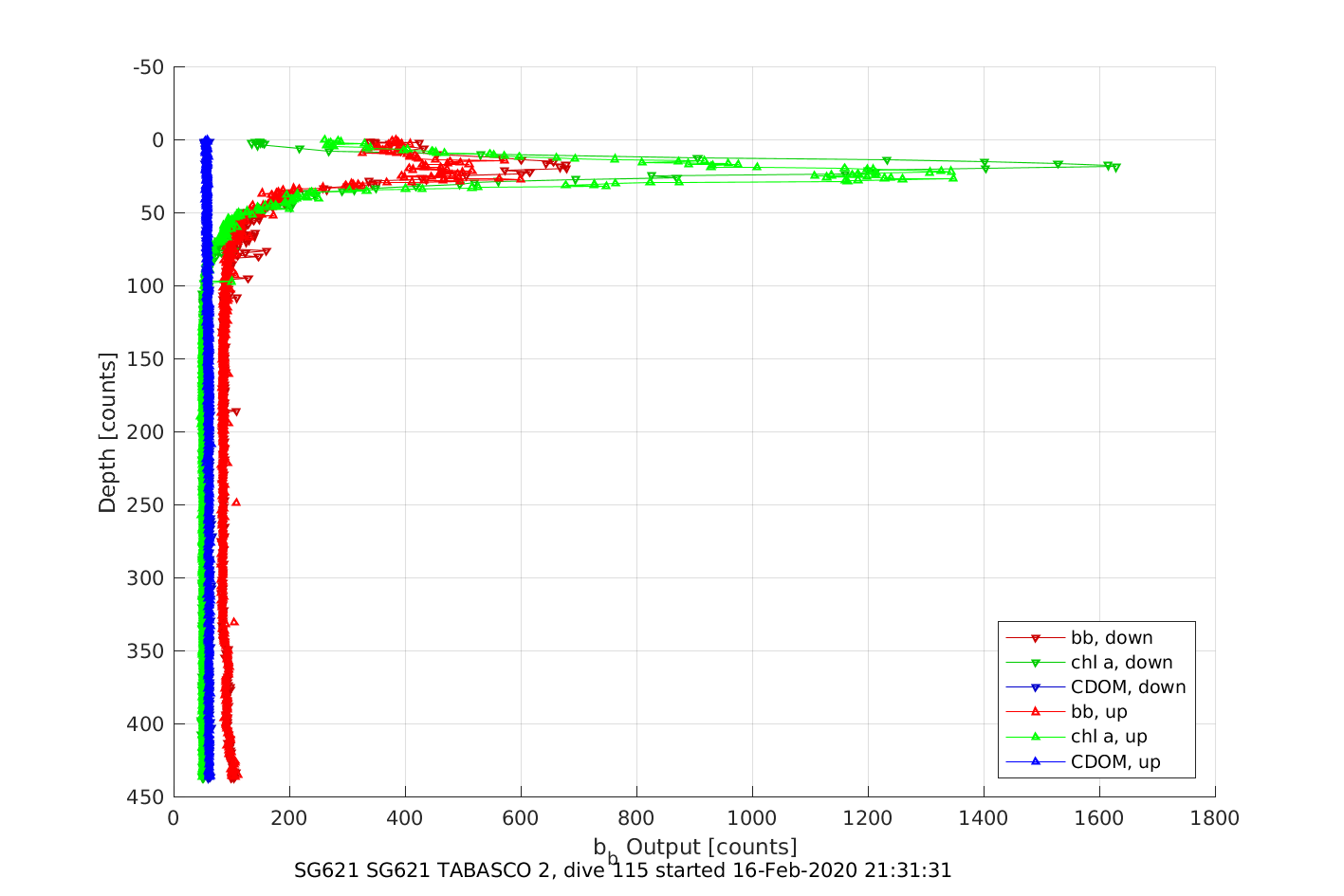Screen dimensions: 1344x896
Task: Click the chlorophyll peak marker near 1600 counts
Action: [x=1115, y=168]
